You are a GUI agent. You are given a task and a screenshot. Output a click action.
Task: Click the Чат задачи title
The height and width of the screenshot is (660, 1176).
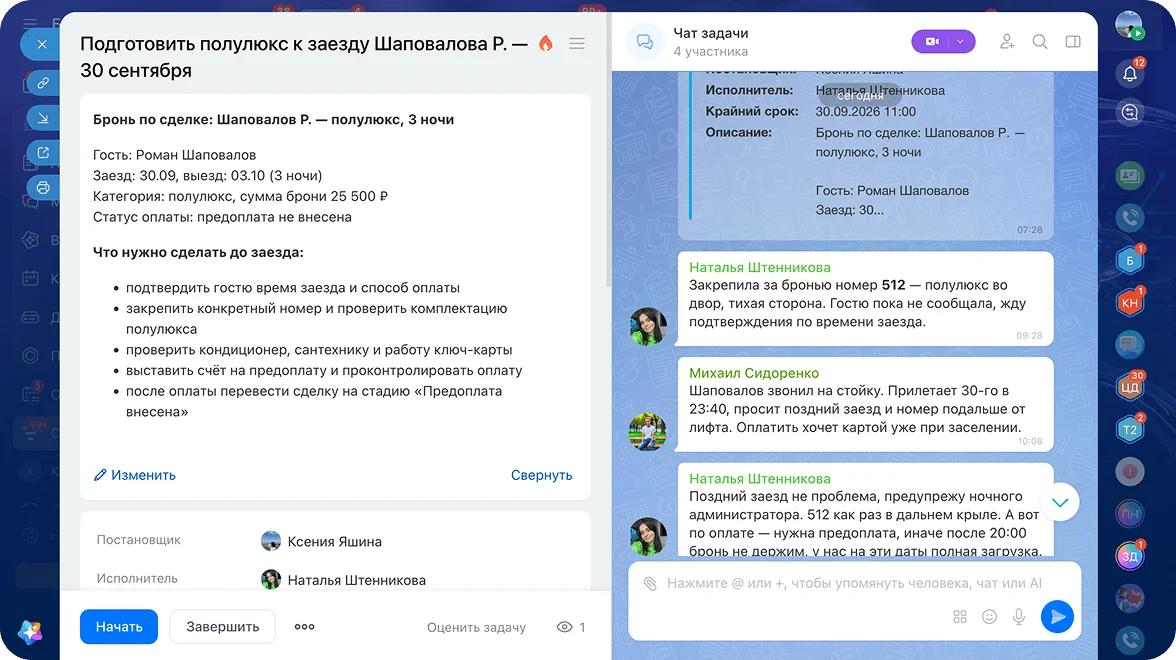click(x=710, y=33)
